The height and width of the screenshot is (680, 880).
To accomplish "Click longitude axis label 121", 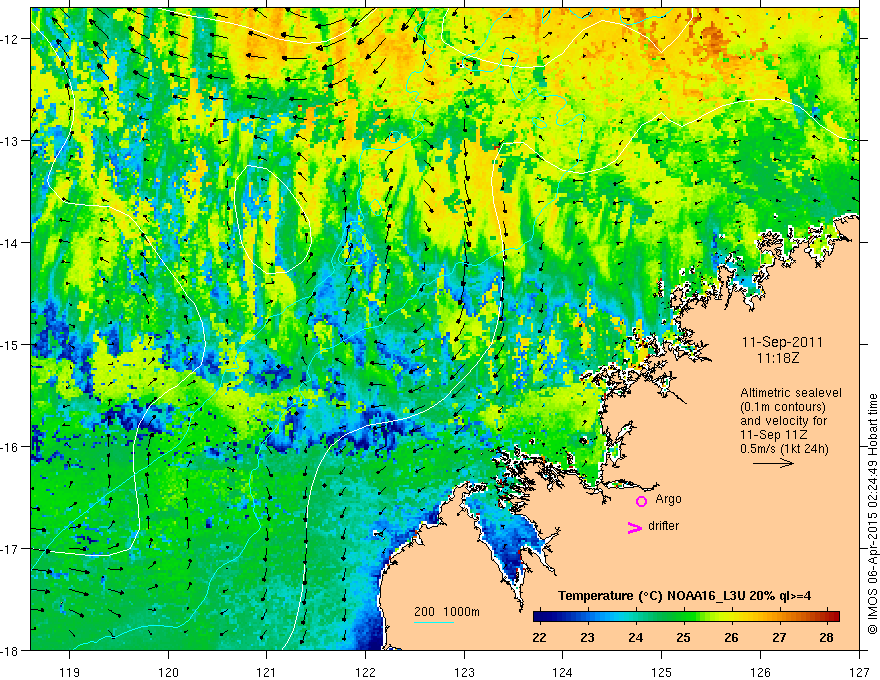I will [x=267, y=672].
